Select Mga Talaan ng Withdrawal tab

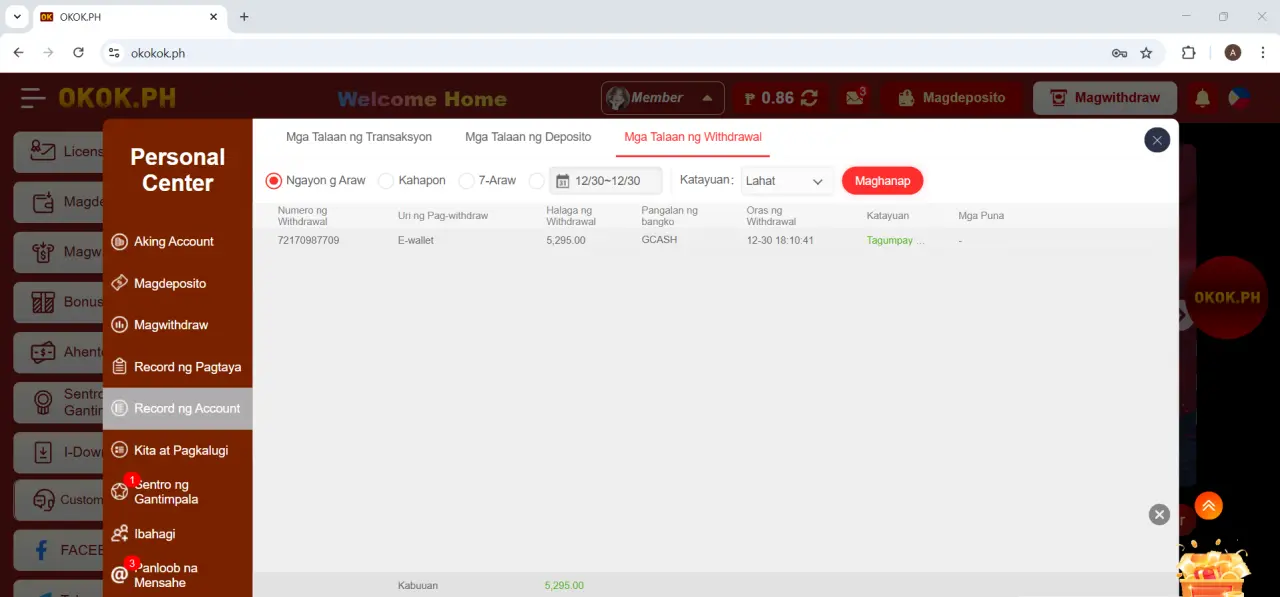[x=693, y=137]
